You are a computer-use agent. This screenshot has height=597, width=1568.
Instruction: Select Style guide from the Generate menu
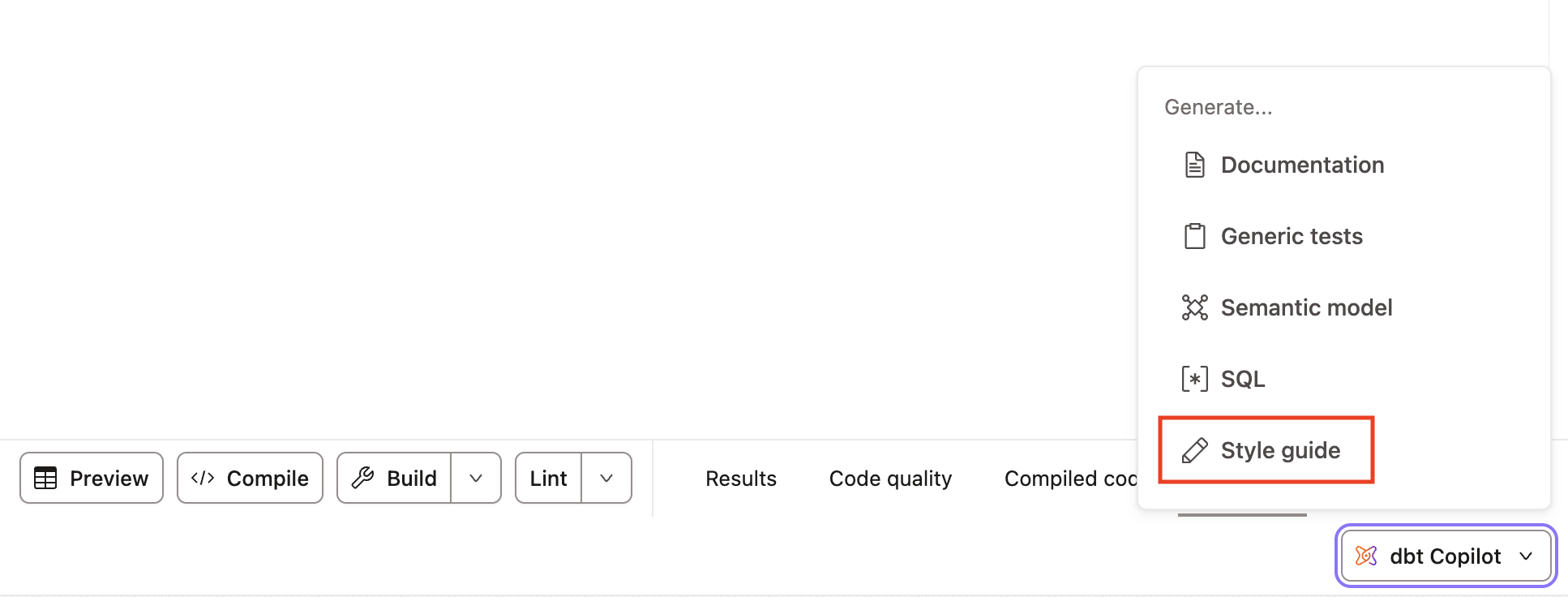click(x=1279, y=449)
